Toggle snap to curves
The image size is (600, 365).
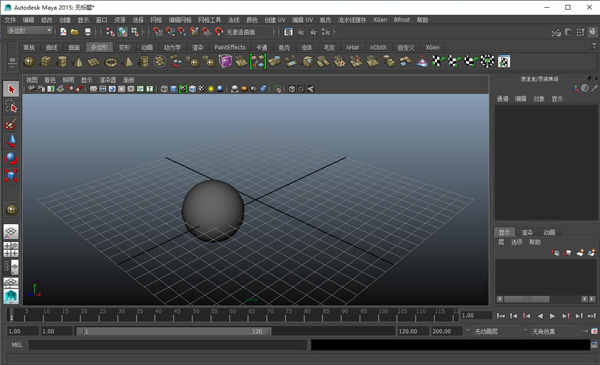pos(170,32)
